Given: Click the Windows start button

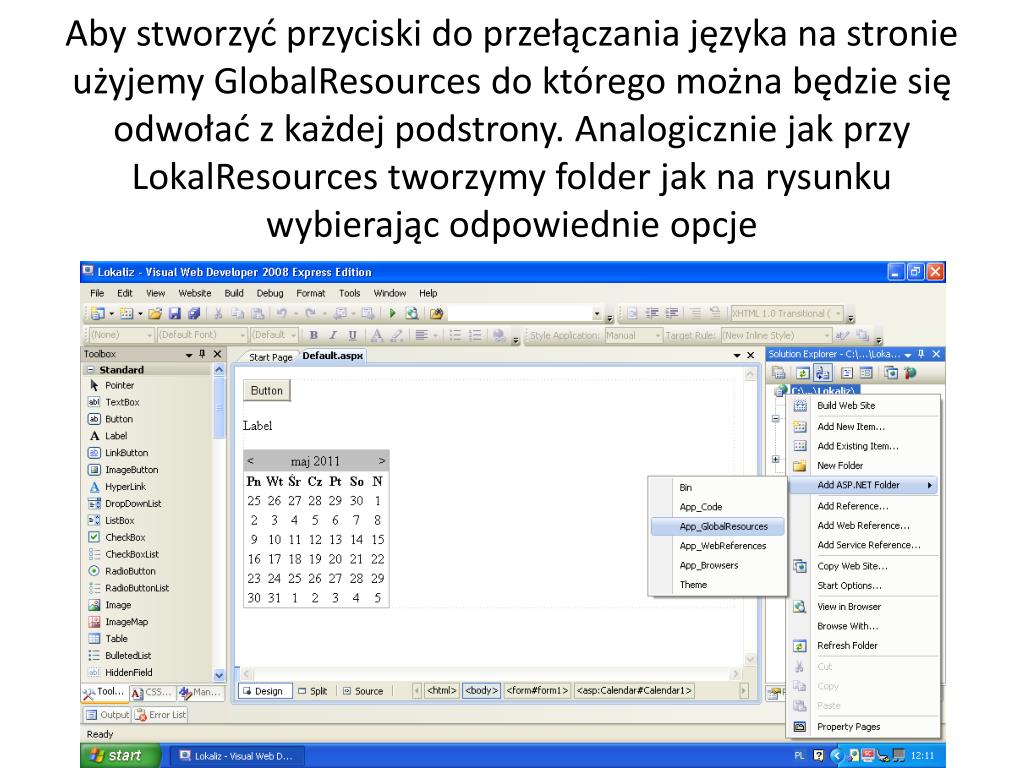Looking at the screenshot, I should (x=120, y=756).
